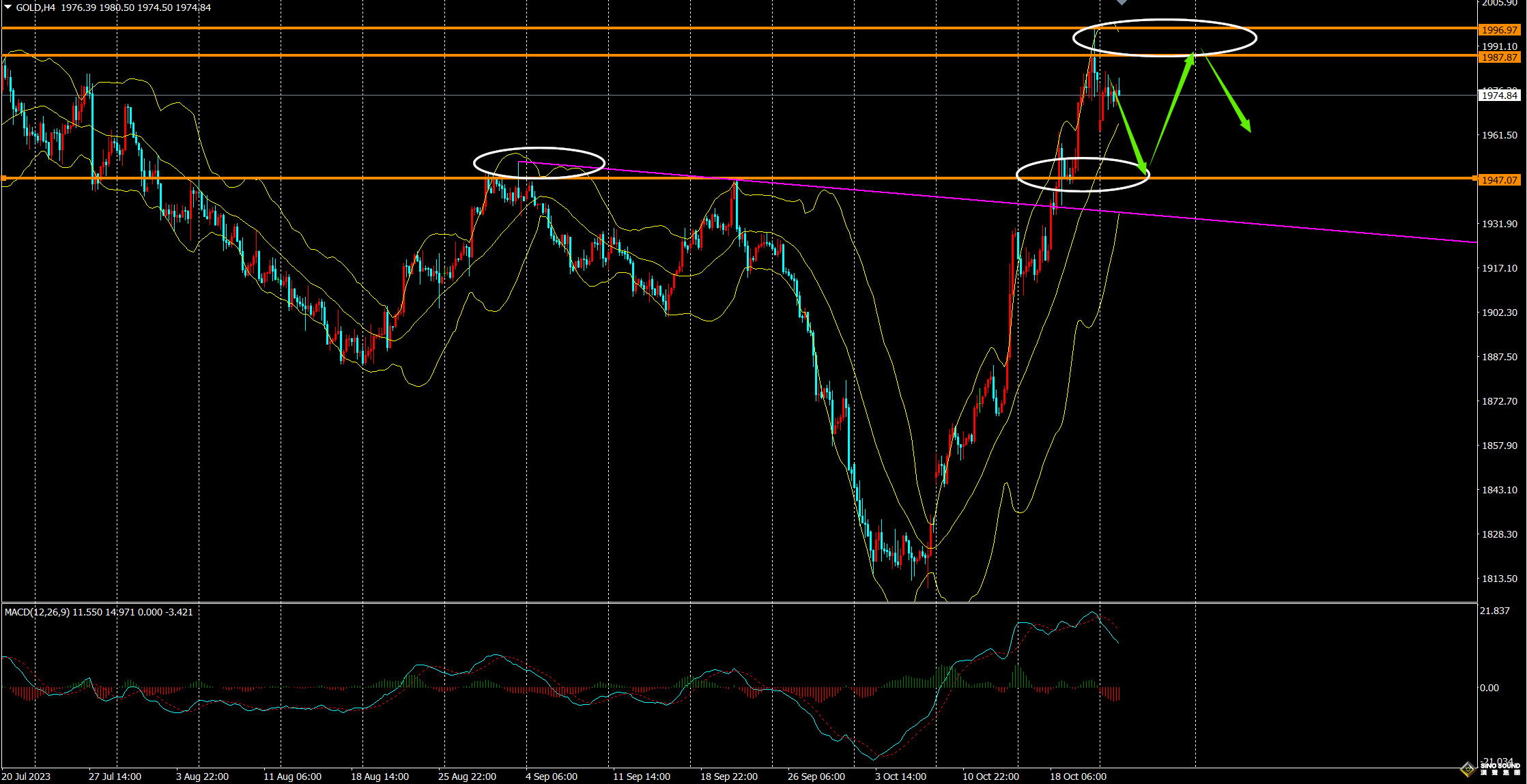
Task: Click the Sino Sound diamond logo
Action: (x=1468, y=769)
